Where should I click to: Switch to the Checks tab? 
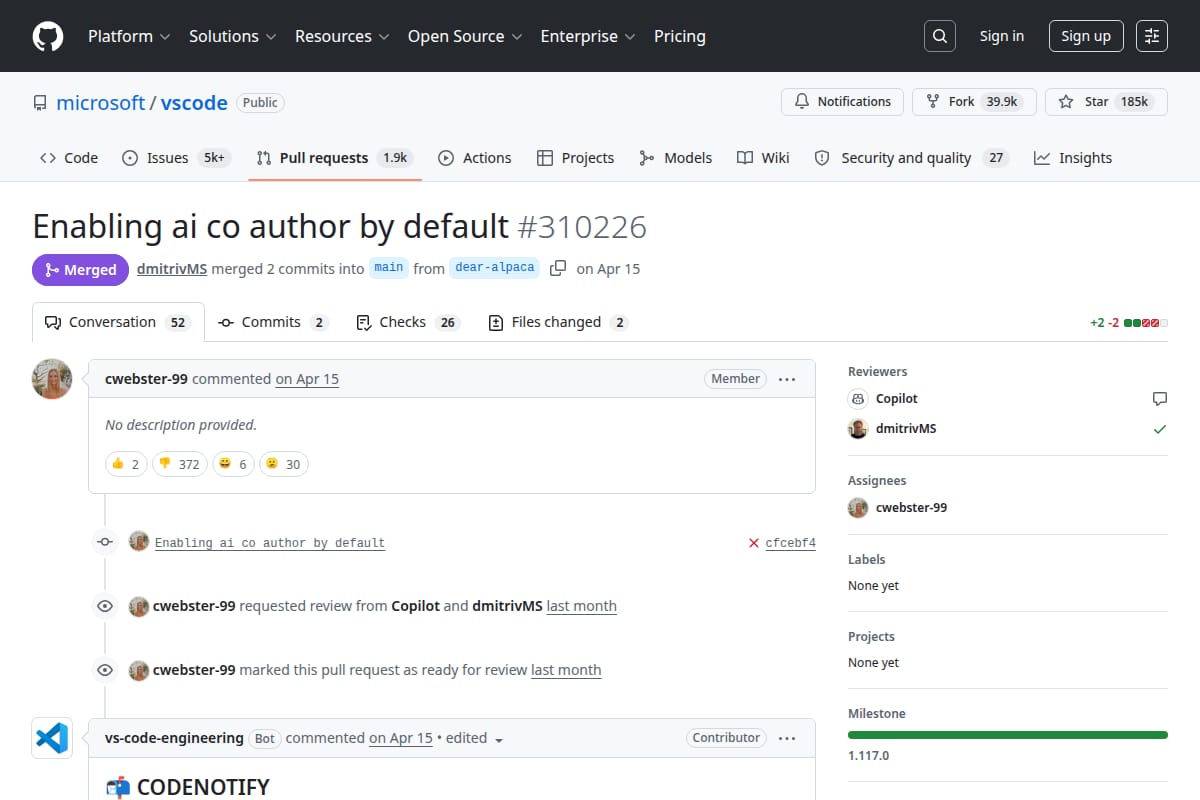coord(407,322)
